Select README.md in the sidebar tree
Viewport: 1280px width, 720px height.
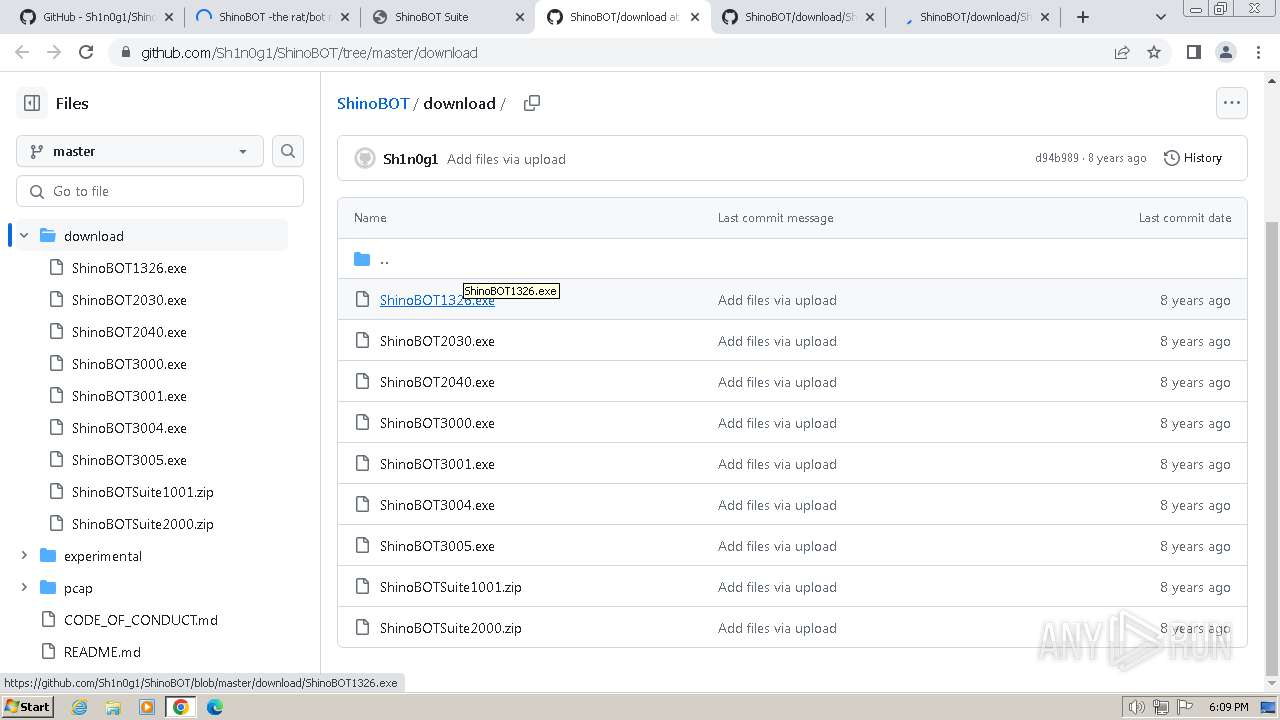[x=102, y=652]
